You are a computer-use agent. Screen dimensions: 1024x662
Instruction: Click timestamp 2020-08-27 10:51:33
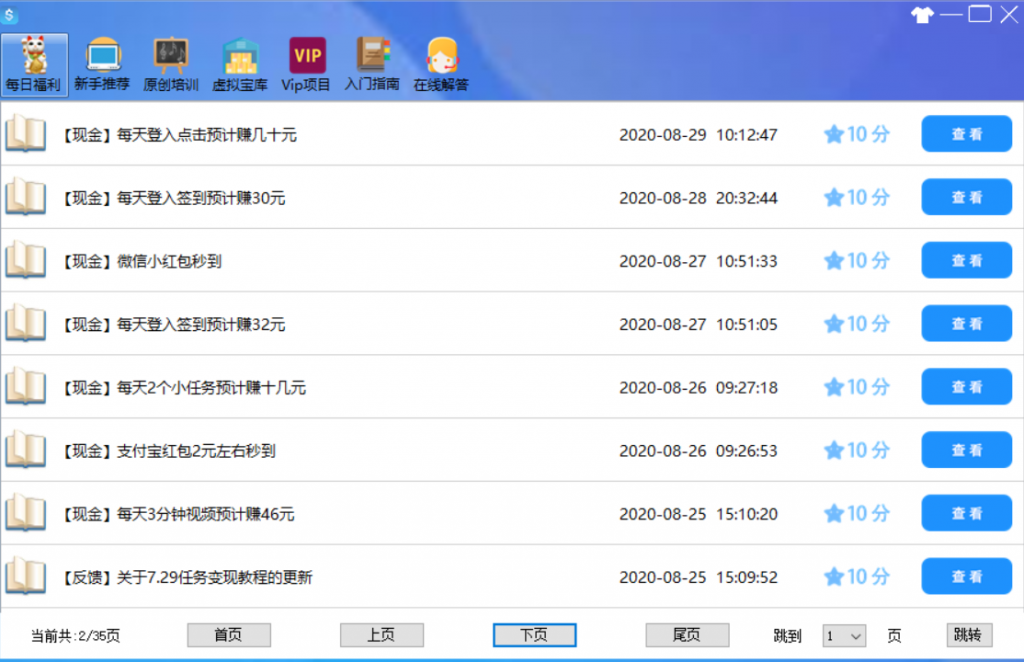point(698,261)
